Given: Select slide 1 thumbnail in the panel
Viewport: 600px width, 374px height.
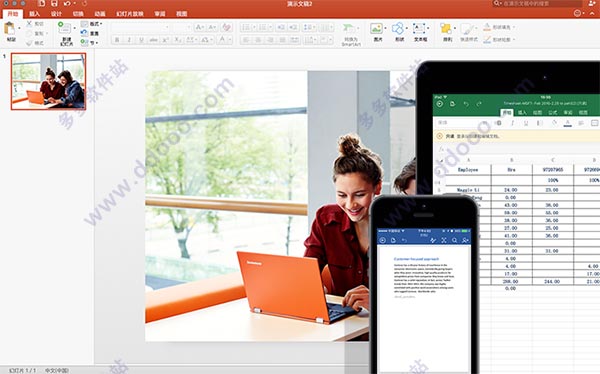Looking at the screenshot, I should click(49, 82).
